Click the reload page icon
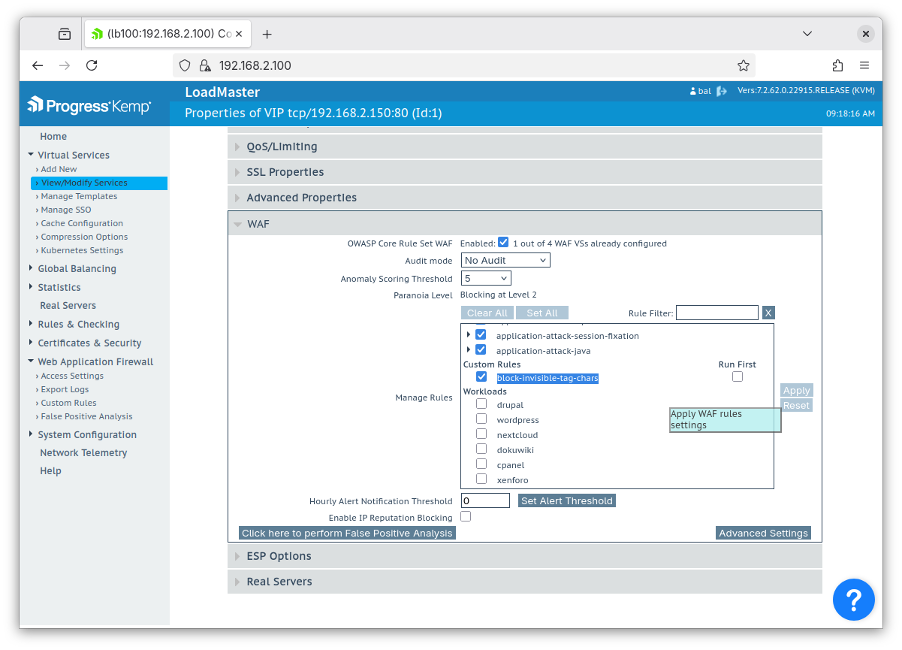902x650 pixels. [92, 64]
